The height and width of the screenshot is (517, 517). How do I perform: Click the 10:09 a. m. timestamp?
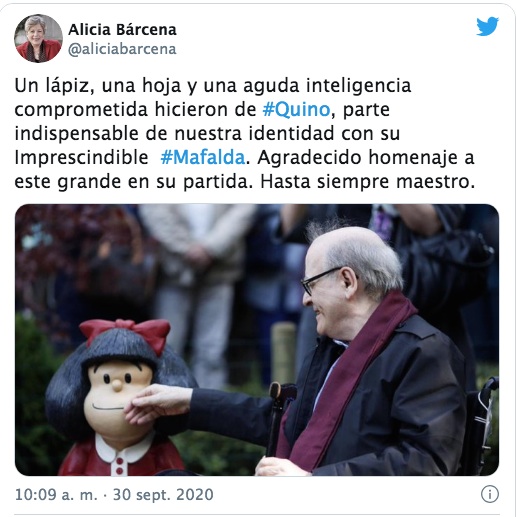click(56, 494)
